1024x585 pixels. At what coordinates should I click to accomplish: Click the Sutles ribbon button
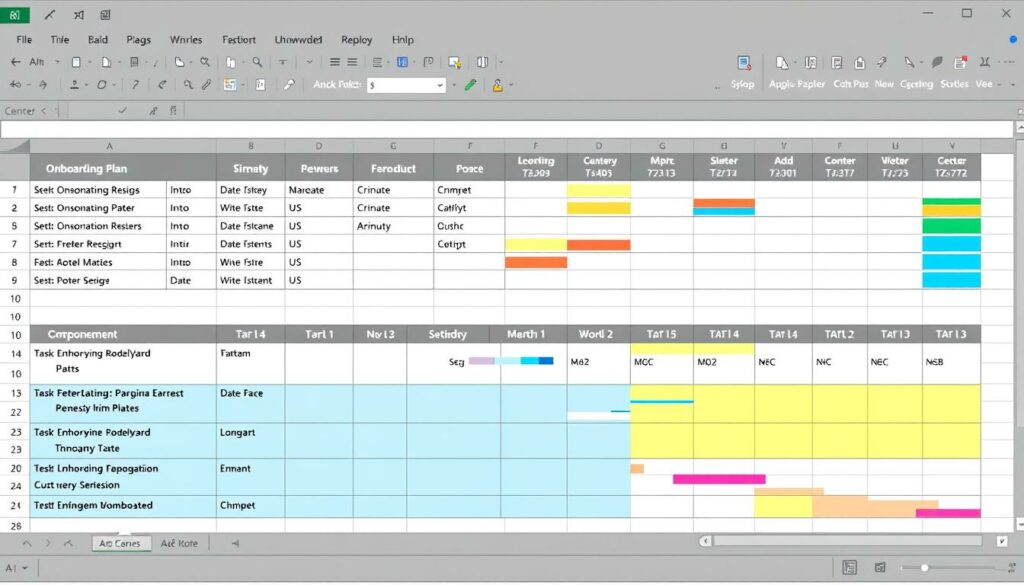(954, 84)
